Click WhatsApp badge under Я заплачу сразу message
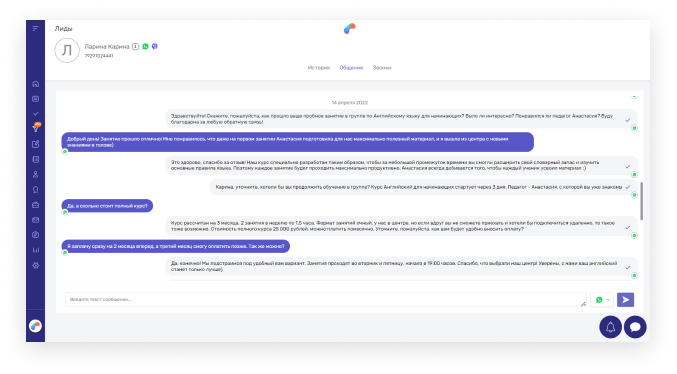677x374 pixels. [65, 253]
